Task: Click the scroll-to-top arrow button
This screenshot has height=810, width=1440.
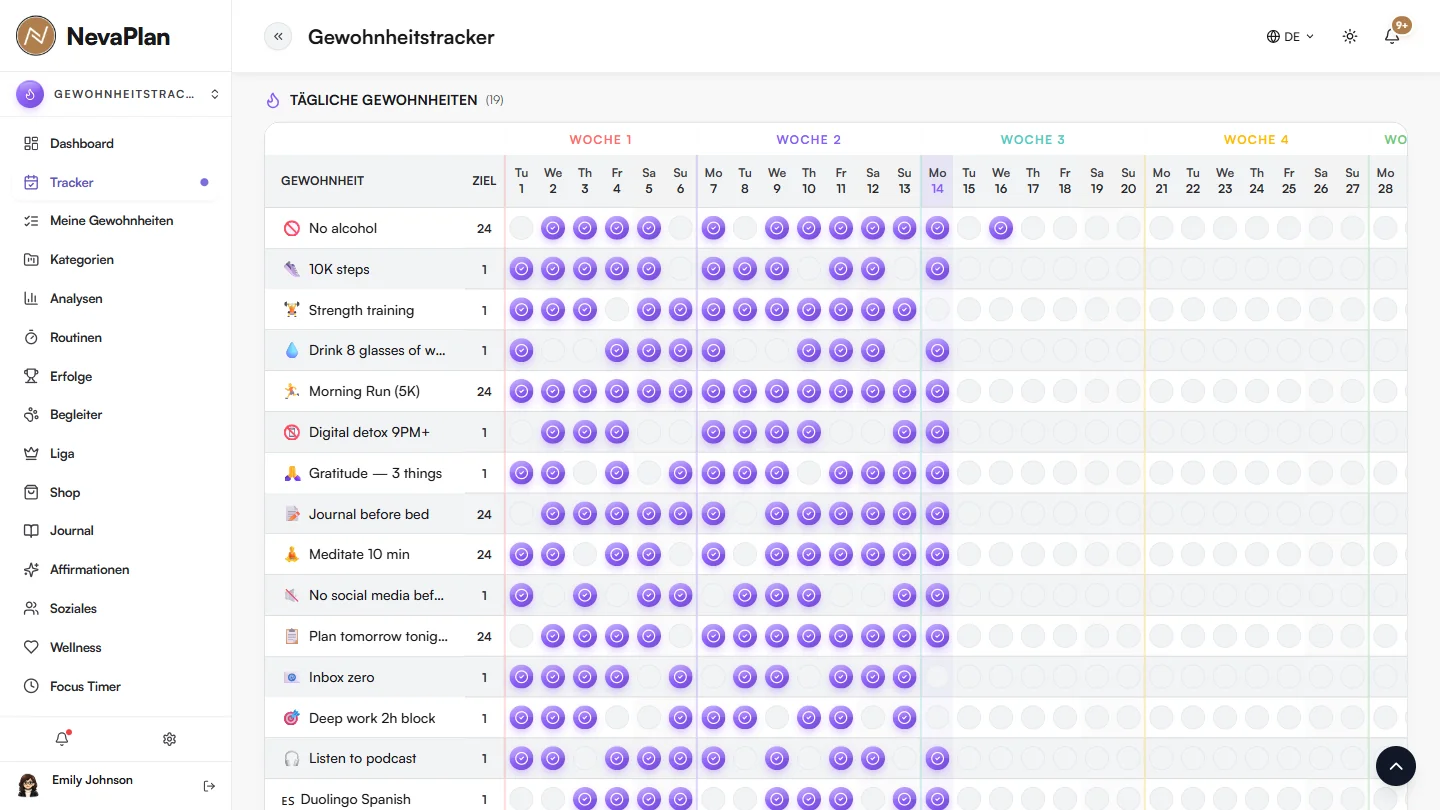Action: pos(1396,766)
